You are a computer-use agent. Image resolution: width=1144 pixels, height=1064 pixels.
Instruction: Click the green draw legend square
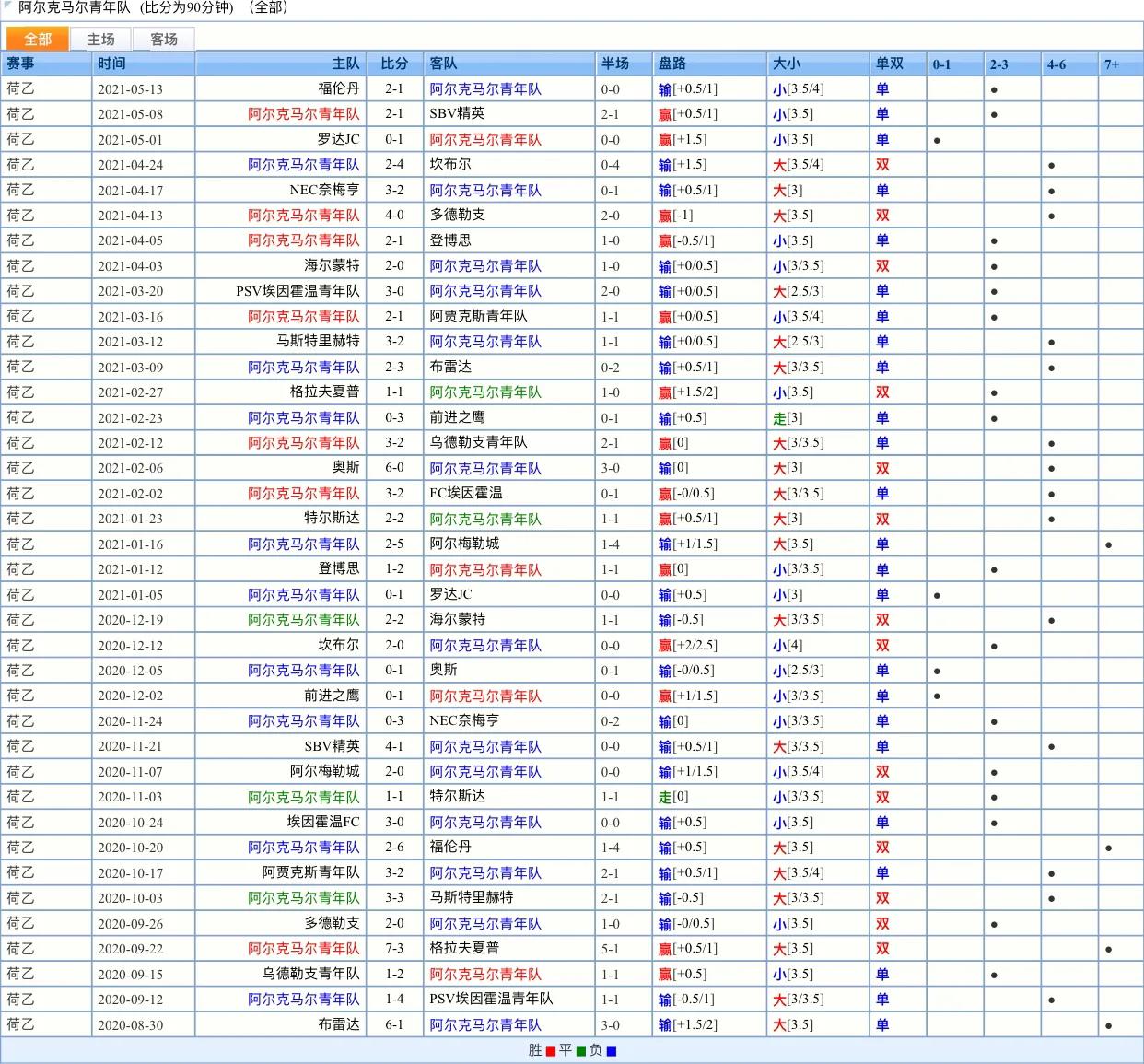581,1051
